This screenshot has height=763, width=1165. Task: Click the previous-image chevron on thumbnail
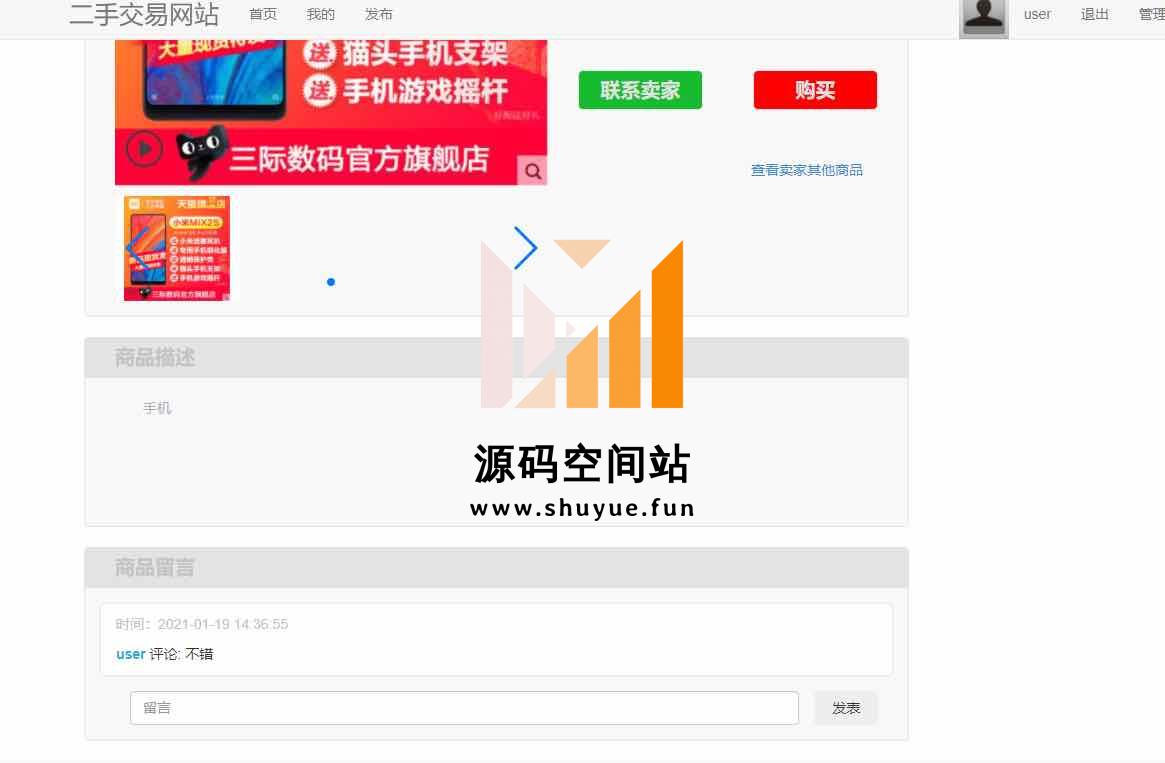pos(136,248)
